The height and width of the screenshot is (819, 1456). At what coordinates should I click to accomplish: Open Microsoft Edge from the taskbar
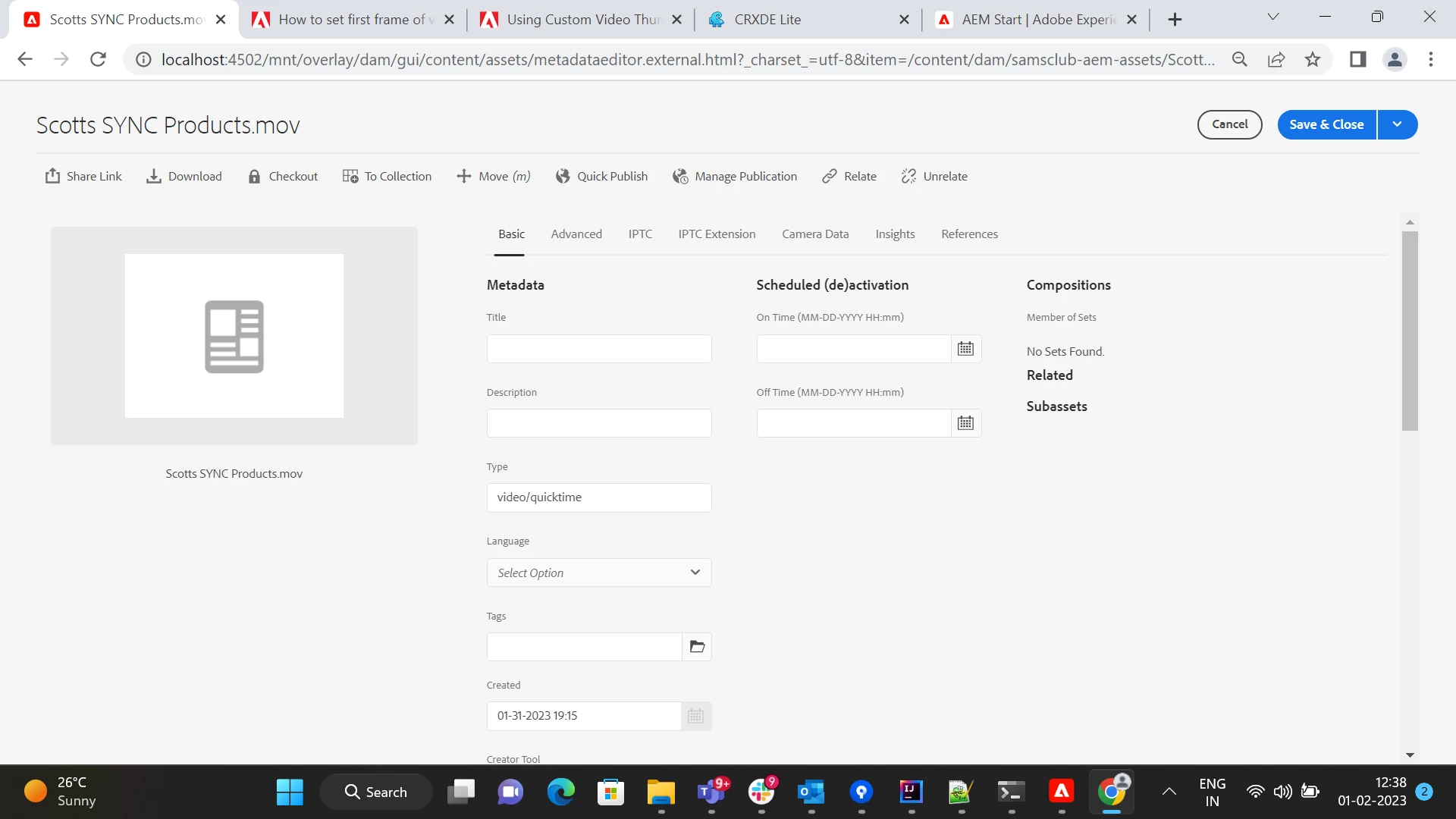pos(560,792)
